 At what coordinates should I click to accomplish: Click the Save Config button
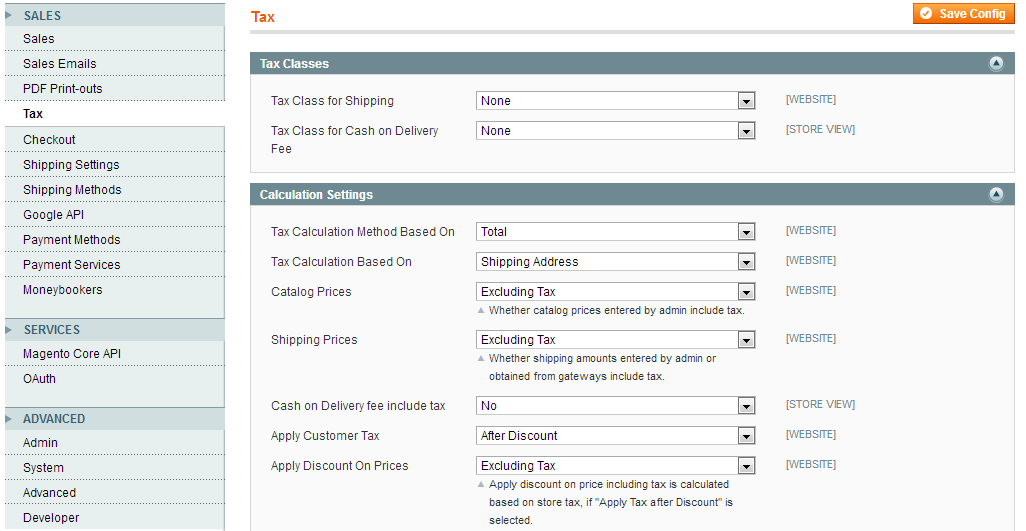963,14
